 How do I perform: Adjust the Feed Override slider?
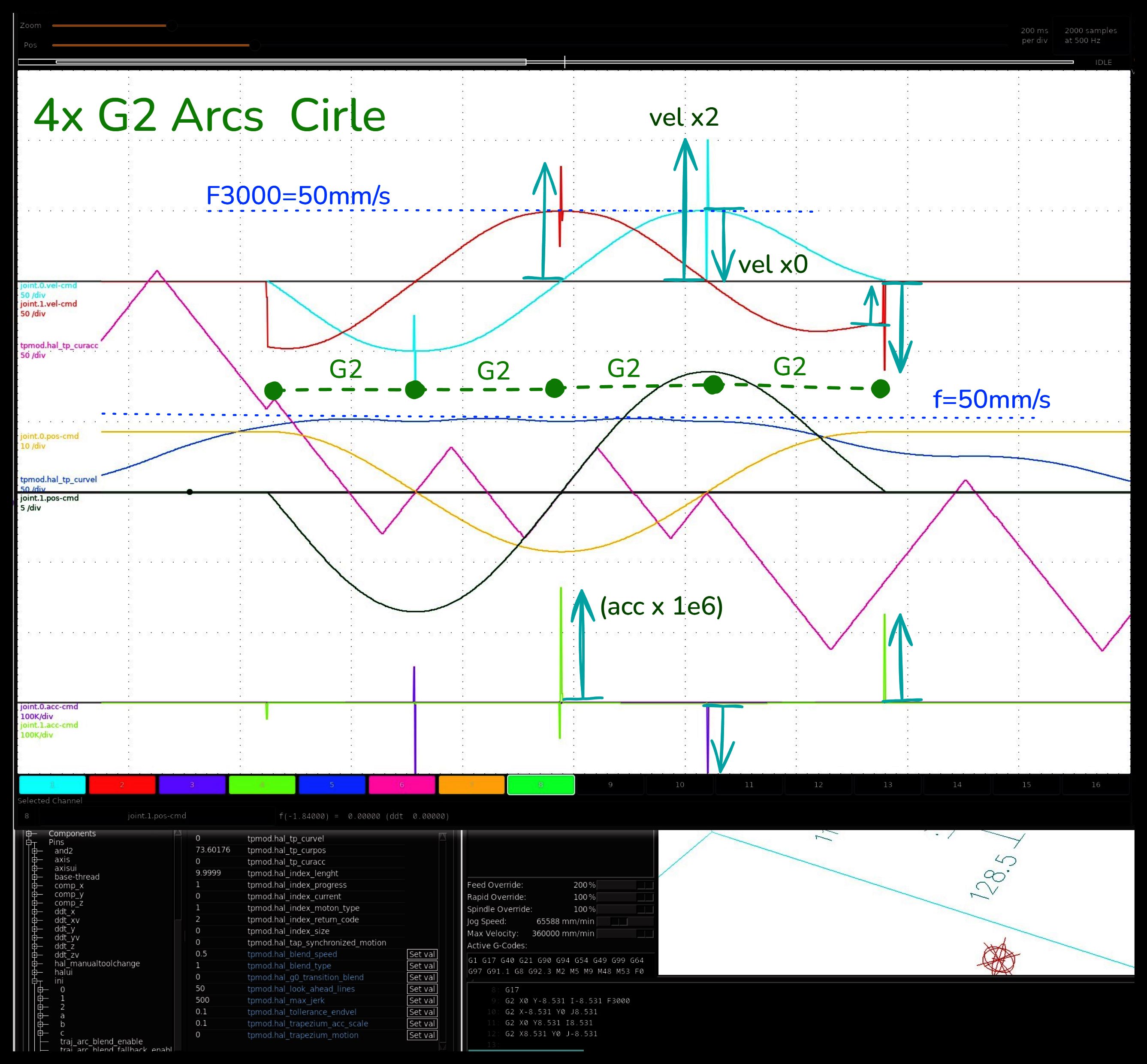tap(625, 885)
